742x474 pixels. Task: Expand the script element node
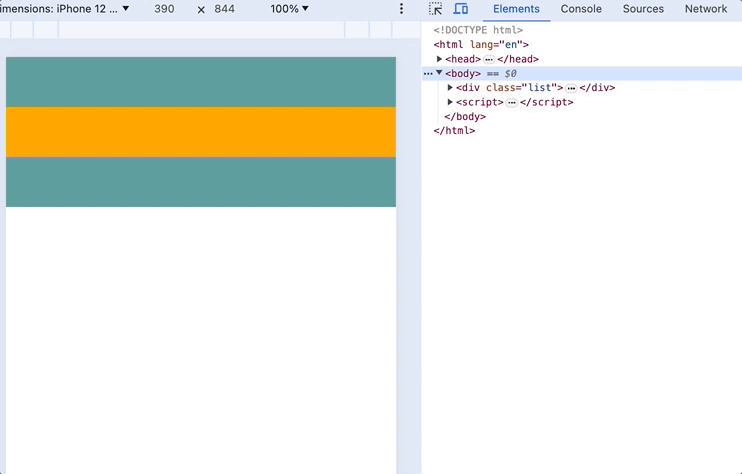click(x=450, y=102)
